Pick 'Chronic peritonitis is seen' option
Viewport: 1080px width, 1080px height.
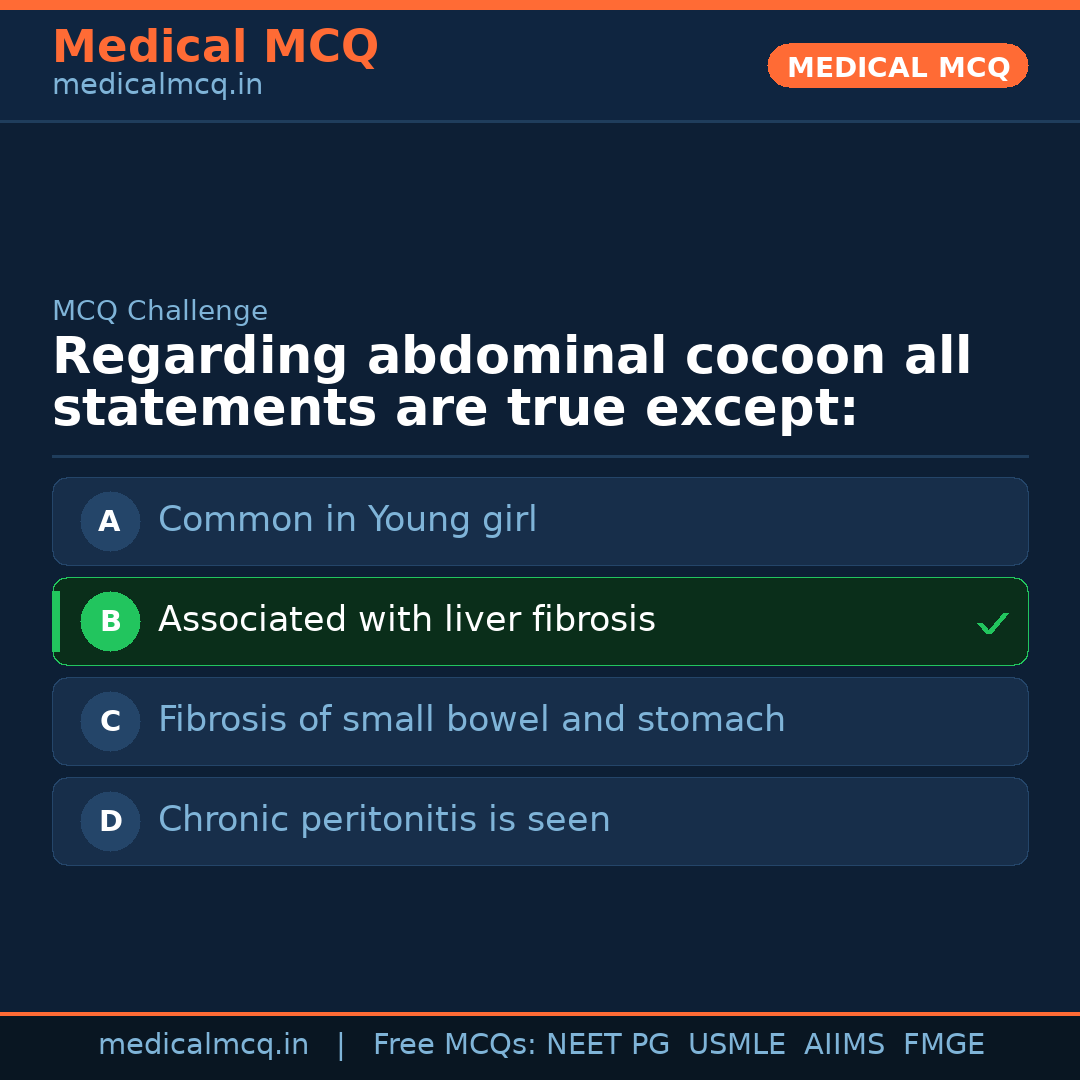pyautogui.click(x=384, y=820)
